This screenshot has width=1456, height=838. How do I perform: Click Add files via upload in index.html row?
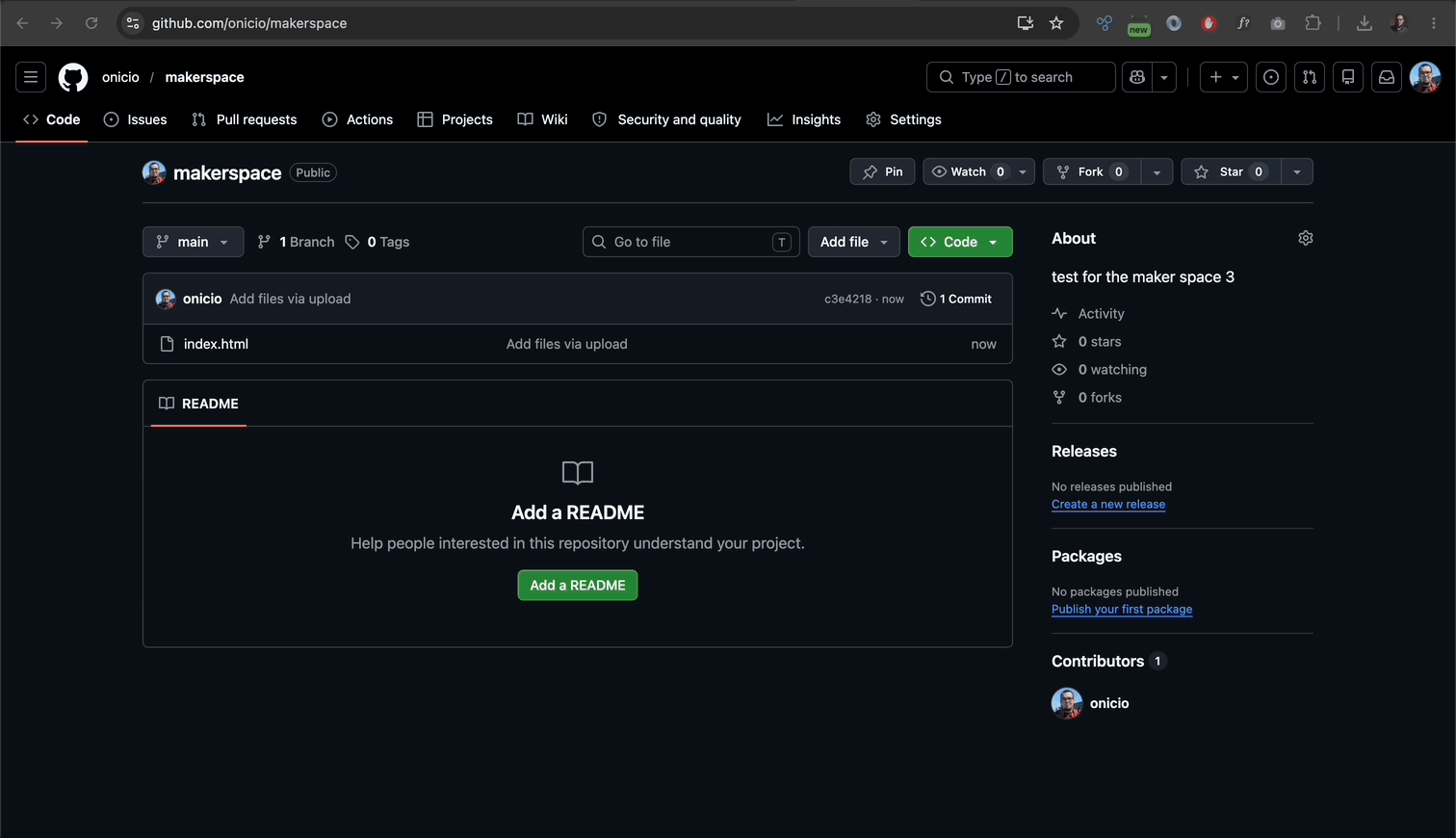pyautogui.click(x=567, y=344)
